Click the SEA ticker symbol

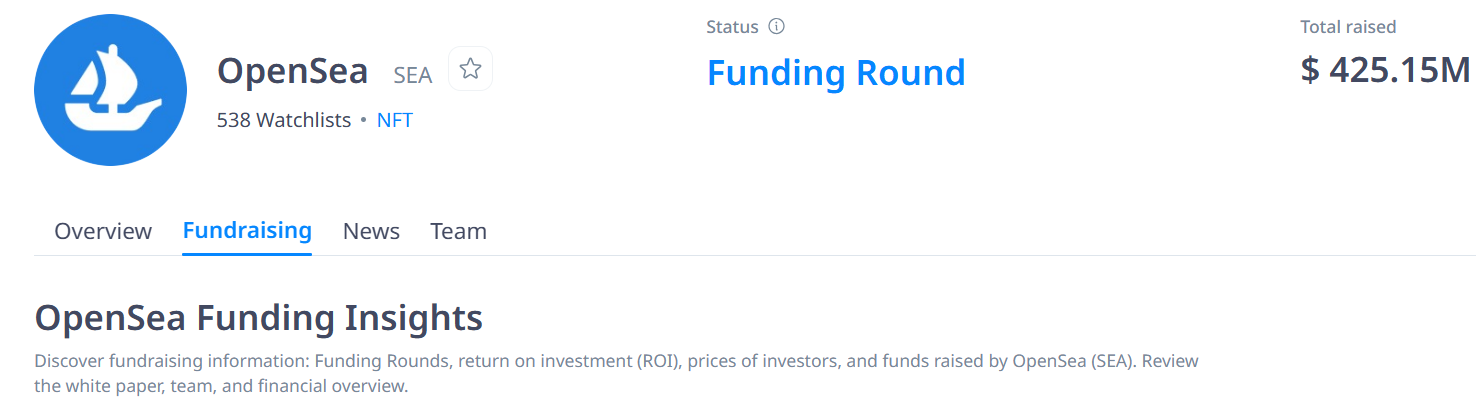413,75
